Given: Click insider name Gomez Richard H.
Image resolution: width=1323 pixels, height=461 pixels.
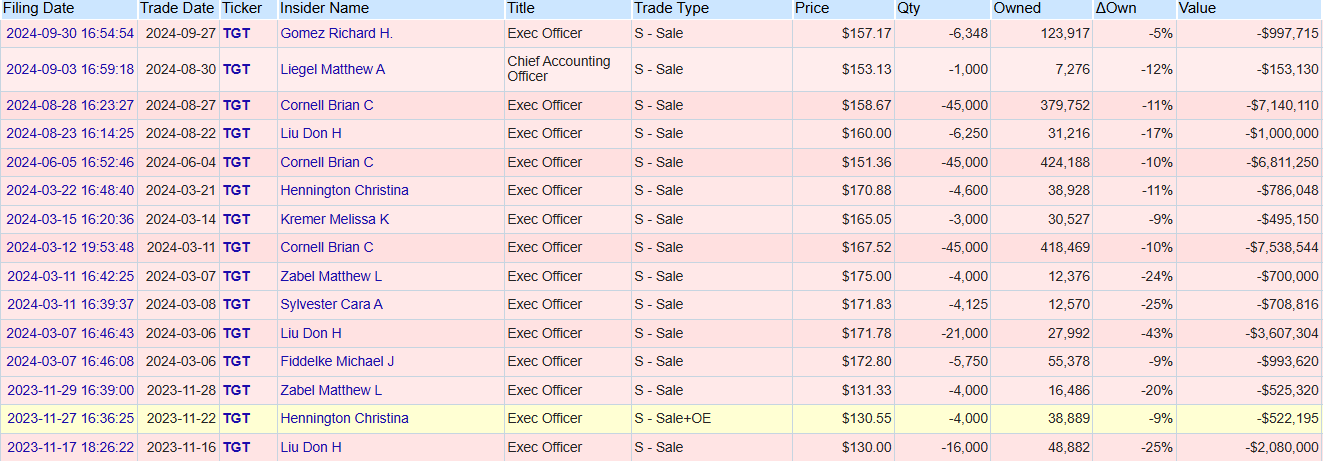Looking at the screenshot, I should tap(336, 33).
